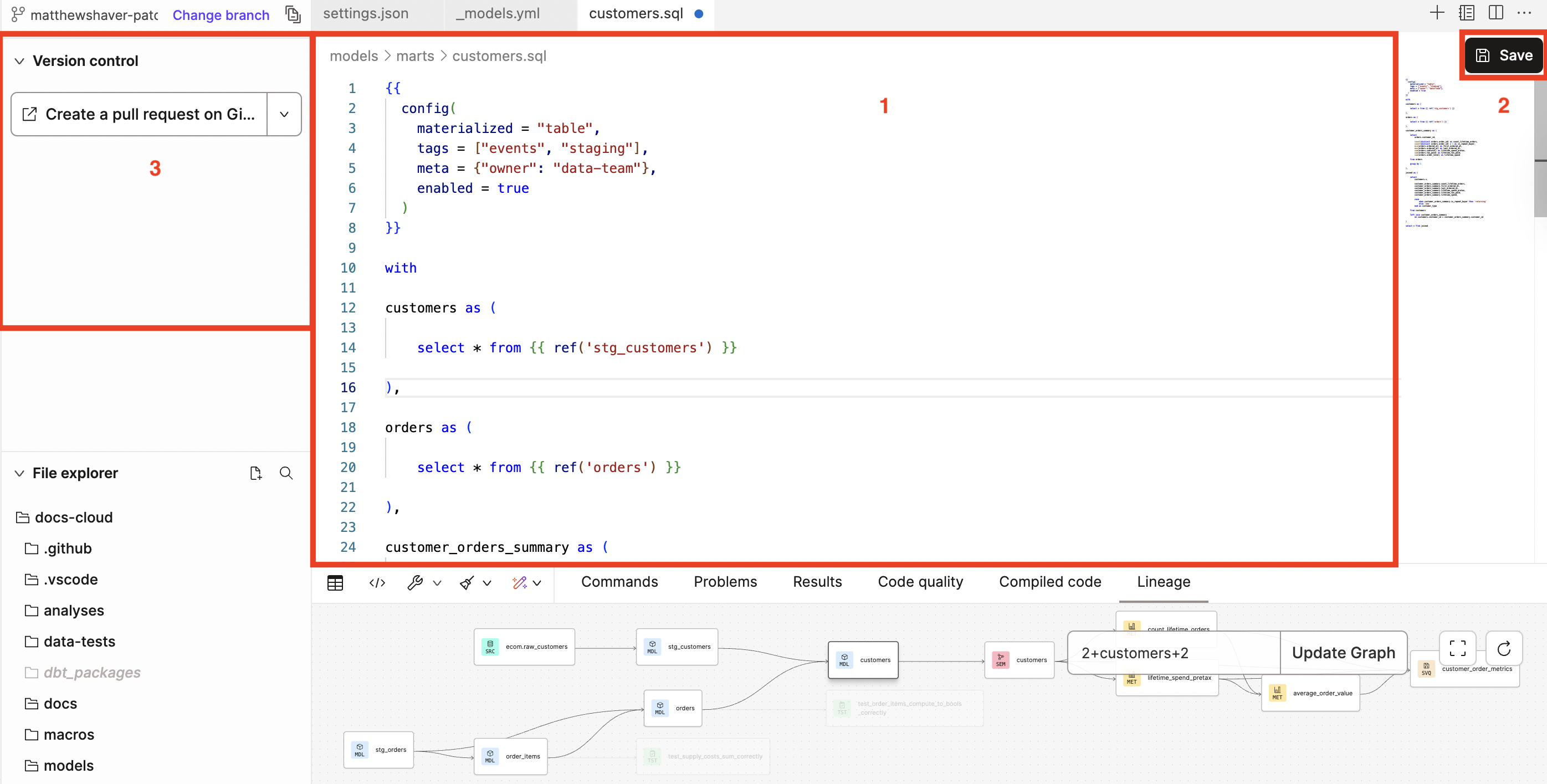1547x784 pixels.
Task: Switch to the settings.json tab
Action: [365, 13]
